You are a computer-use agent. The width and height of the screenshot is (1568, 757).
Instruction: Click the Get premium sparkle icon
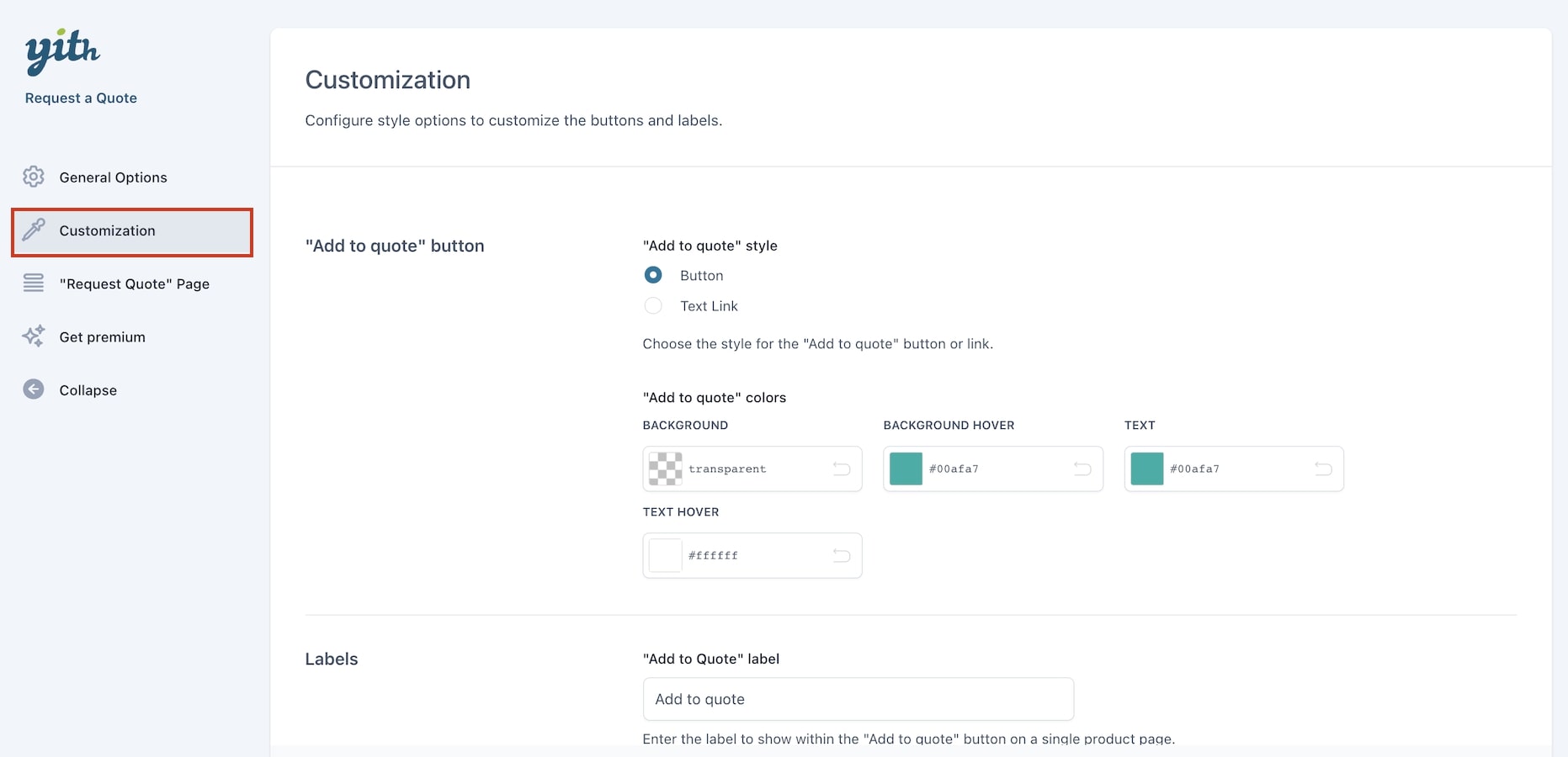34,336
